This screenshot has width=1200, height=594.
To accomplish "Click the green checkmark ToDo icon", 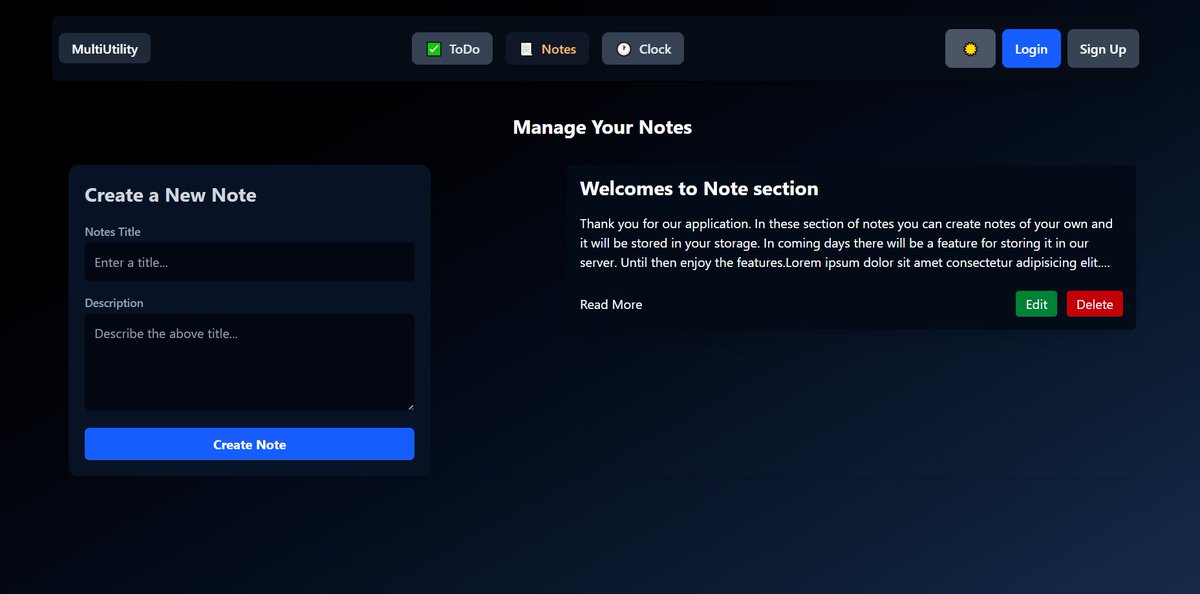I will coord(434,49).
